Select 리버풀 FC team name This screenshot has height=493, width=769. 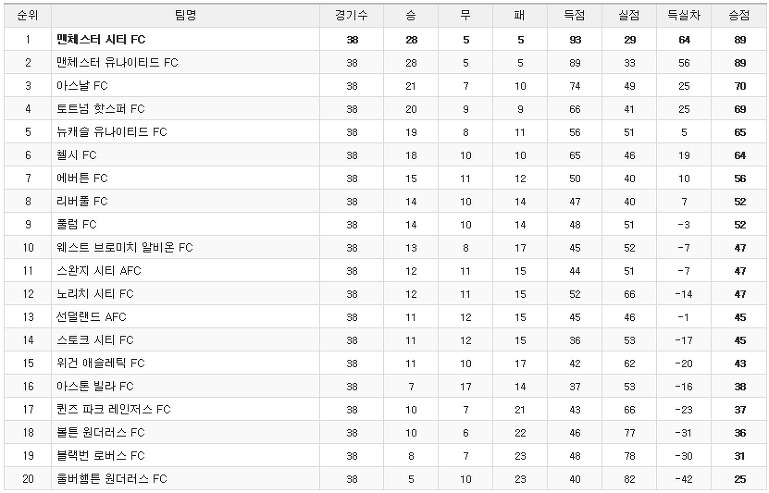(x=82, y=201)
